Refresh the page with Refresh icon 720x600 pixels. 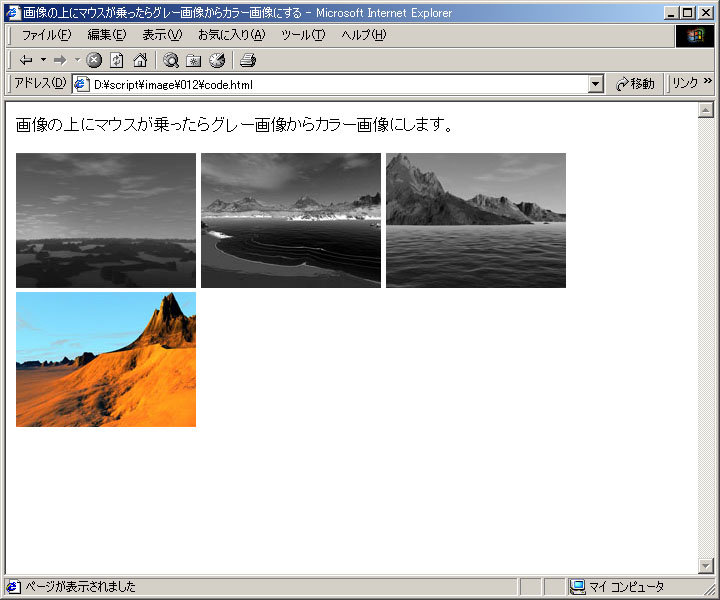click(x=117, y=60)
